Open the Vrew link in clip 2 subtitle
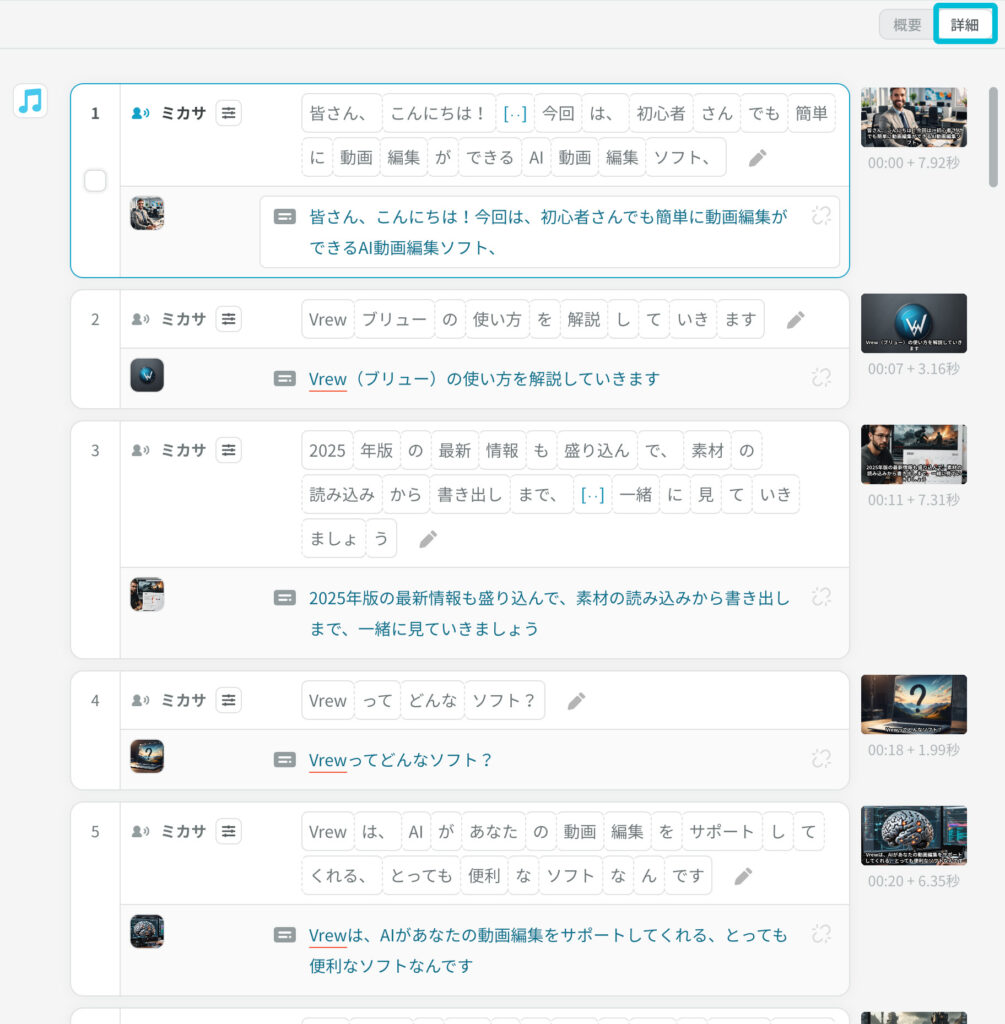Image resolution: width=1005 pixels, height=1024 pixels. coord(327,379)
